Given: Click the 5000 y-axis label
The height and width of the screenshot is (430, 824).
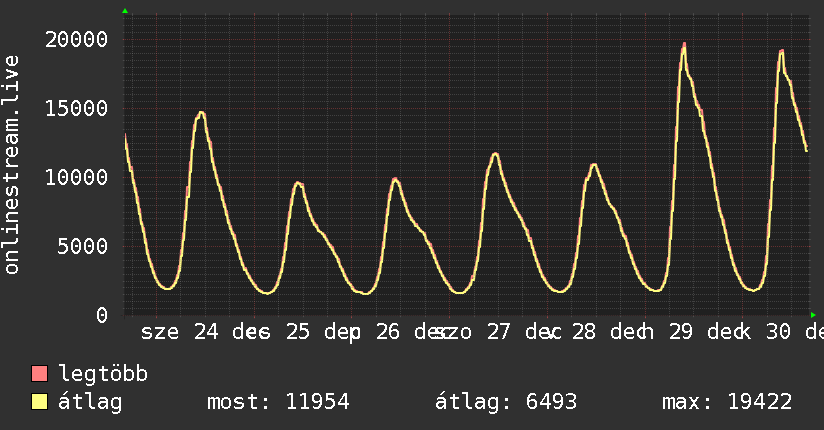Looking at the screenshot, I should 83,246.
